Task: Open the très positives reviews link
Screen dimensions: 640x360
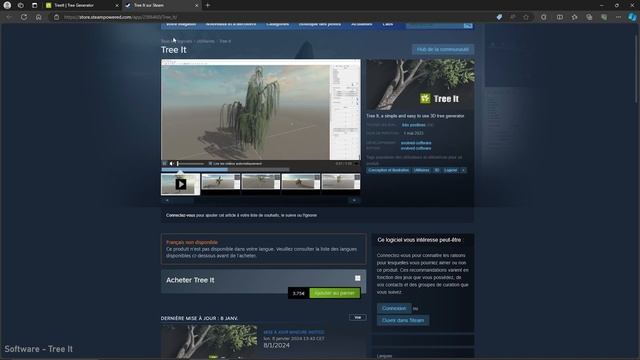Action: [413, 125]
